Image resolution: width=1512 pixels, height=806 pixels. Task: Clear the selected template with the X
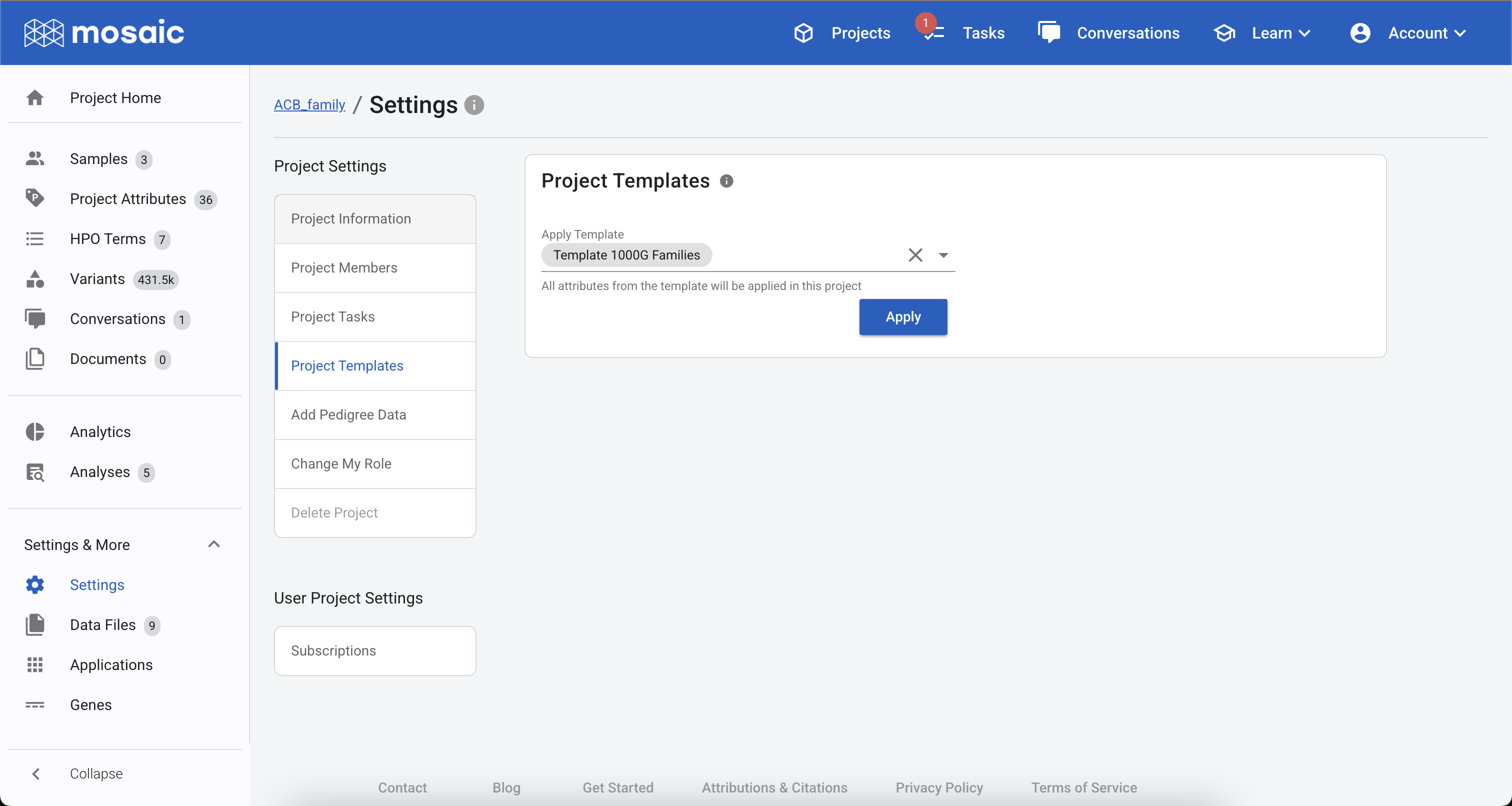coord(915,255)
